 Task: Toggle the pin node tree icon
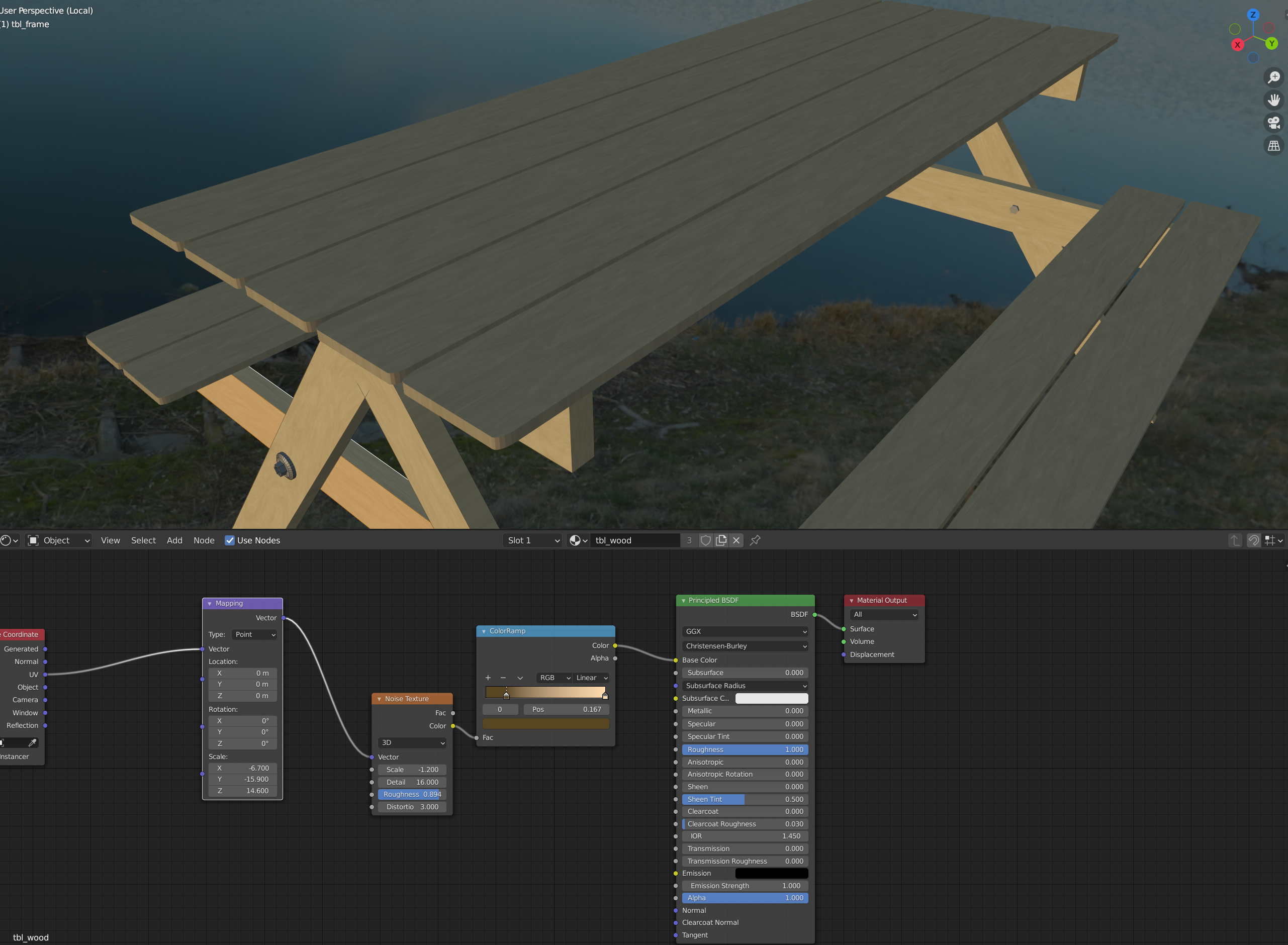tap(755, 540)
